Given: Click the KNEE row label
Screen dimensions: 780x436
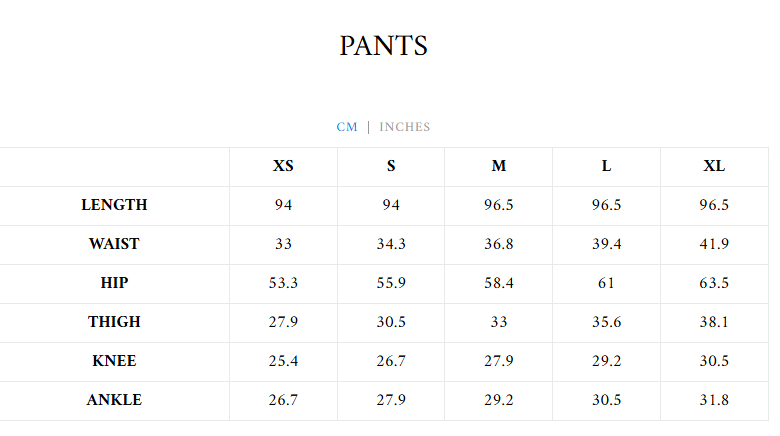Looking at the screenshot, I should click(114, 361).
